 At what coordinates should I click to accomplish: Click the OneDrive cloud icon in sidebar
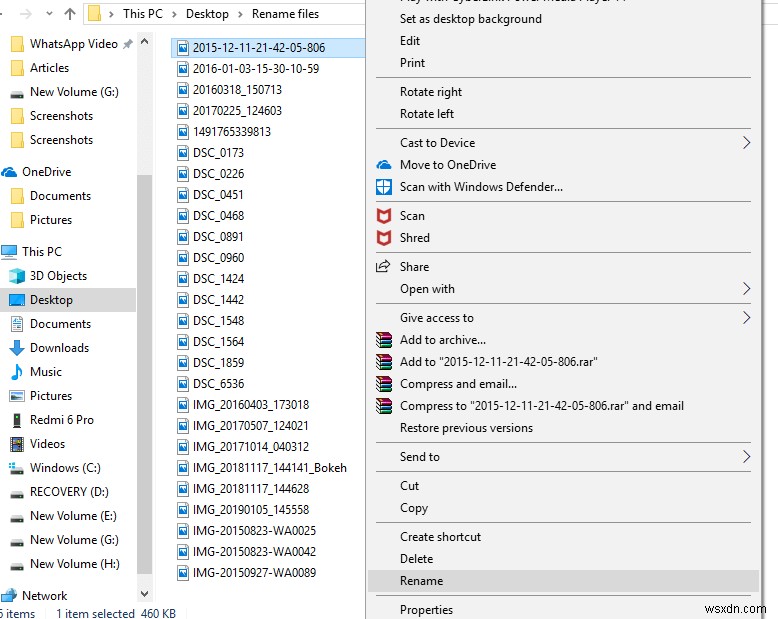click(x=9, y=172)
